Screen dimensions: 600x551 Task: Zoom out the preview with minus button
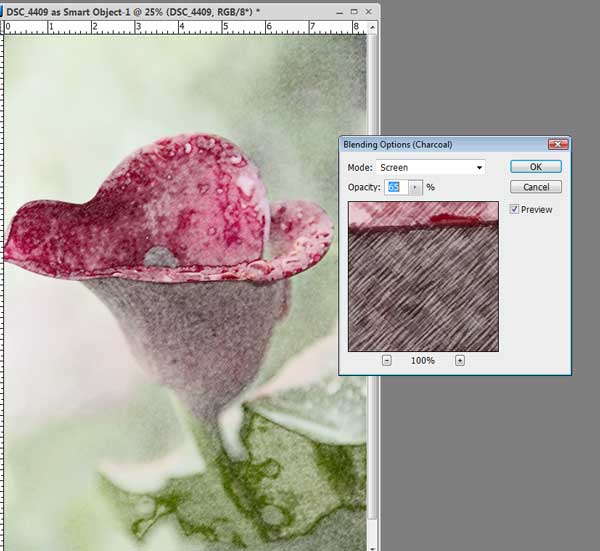[387, 360]
